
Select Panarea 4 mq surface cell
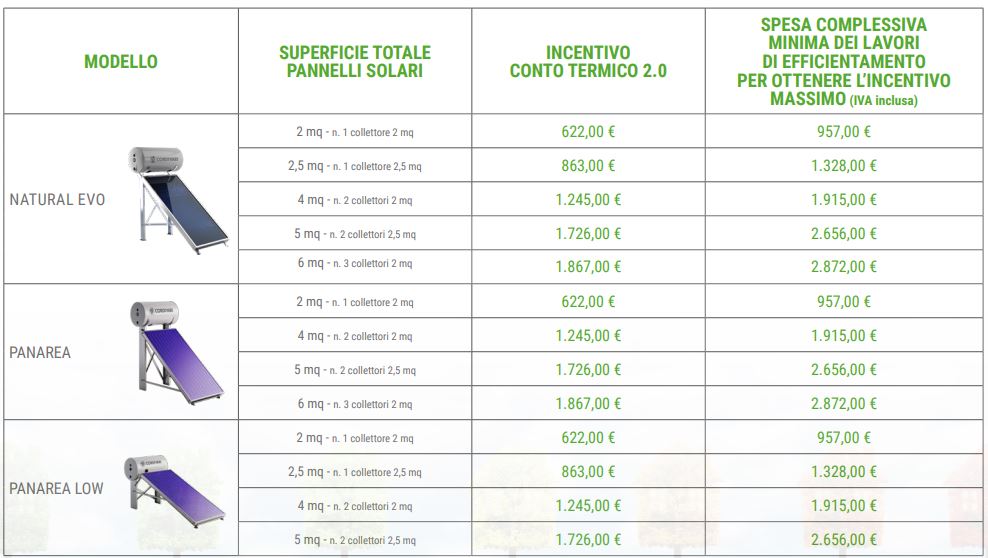(355, 336)
